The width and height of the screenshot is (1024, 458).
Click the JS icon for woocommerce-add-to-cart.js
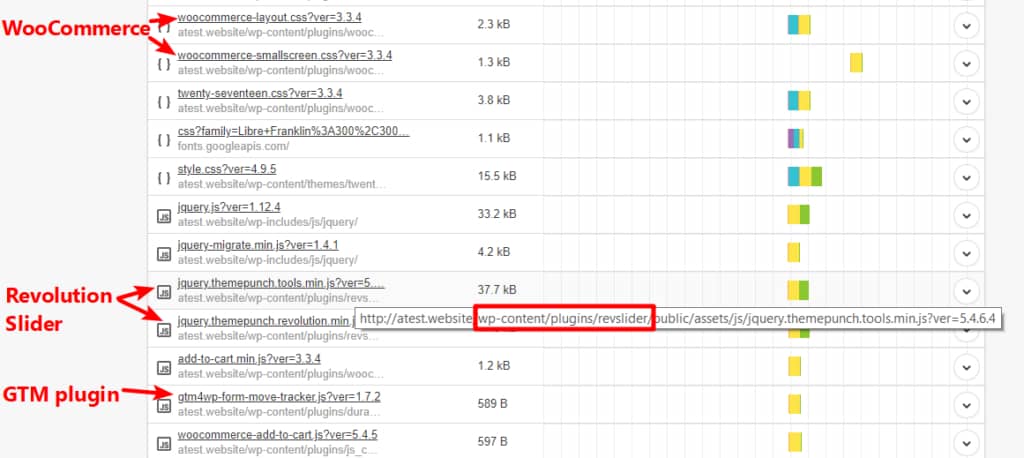click(x=165, y=444)
